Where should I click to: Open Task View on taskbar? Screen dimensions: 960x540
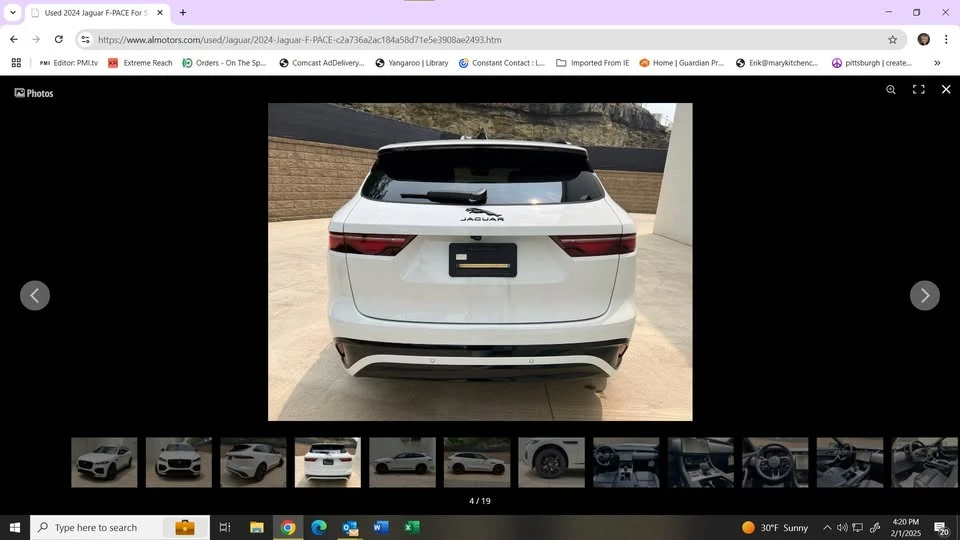(225, 527)
